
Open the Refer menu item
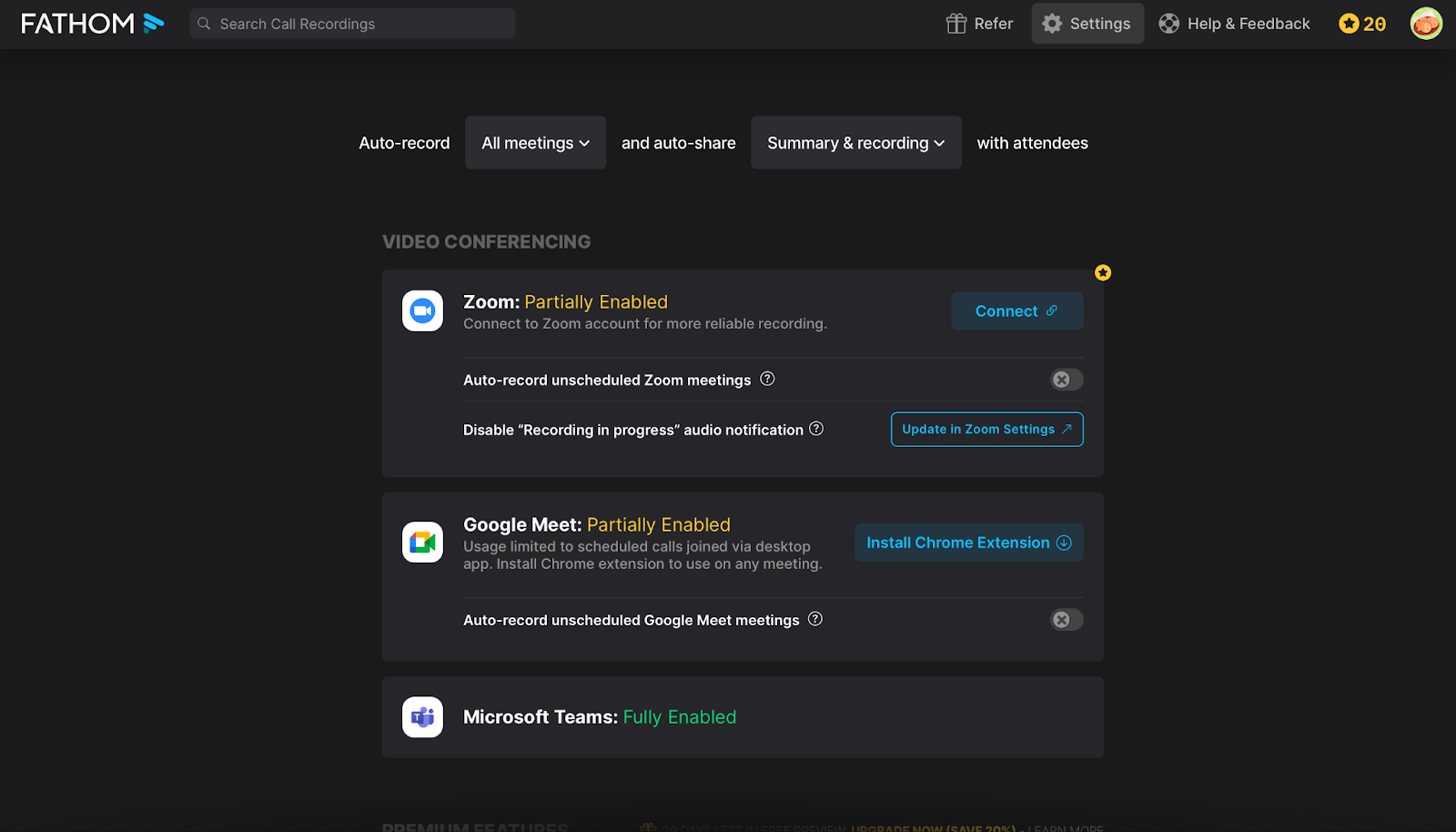coord(979,24)
